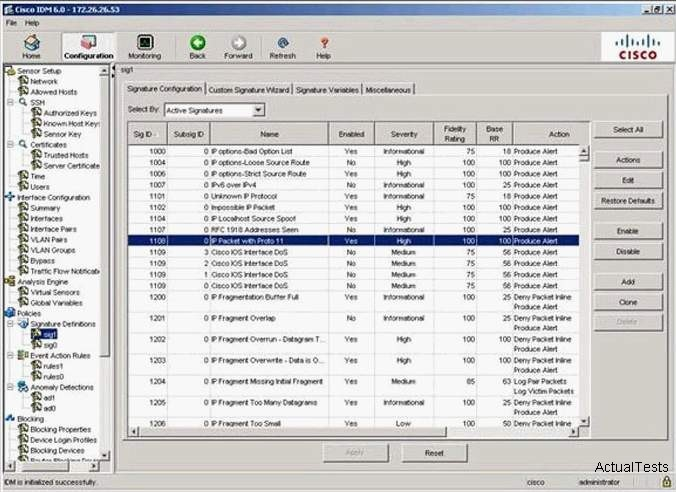Screen dimensions: 676x492
Task: Select row 'IP Localhost Source Spoof'
Action: (x=354, y=219)
